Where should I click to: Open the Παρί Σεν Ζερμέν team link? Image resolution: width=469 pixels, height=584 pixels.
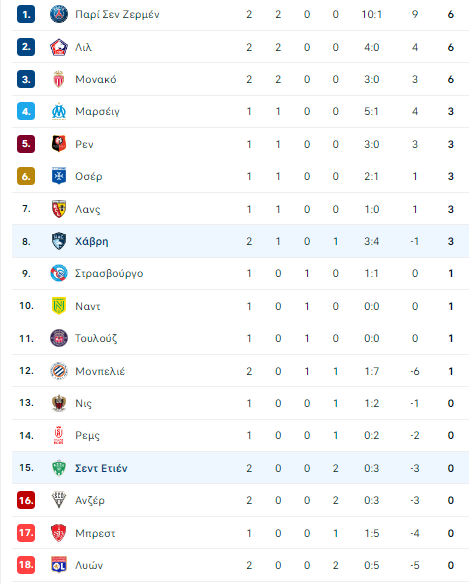(117, 15)
